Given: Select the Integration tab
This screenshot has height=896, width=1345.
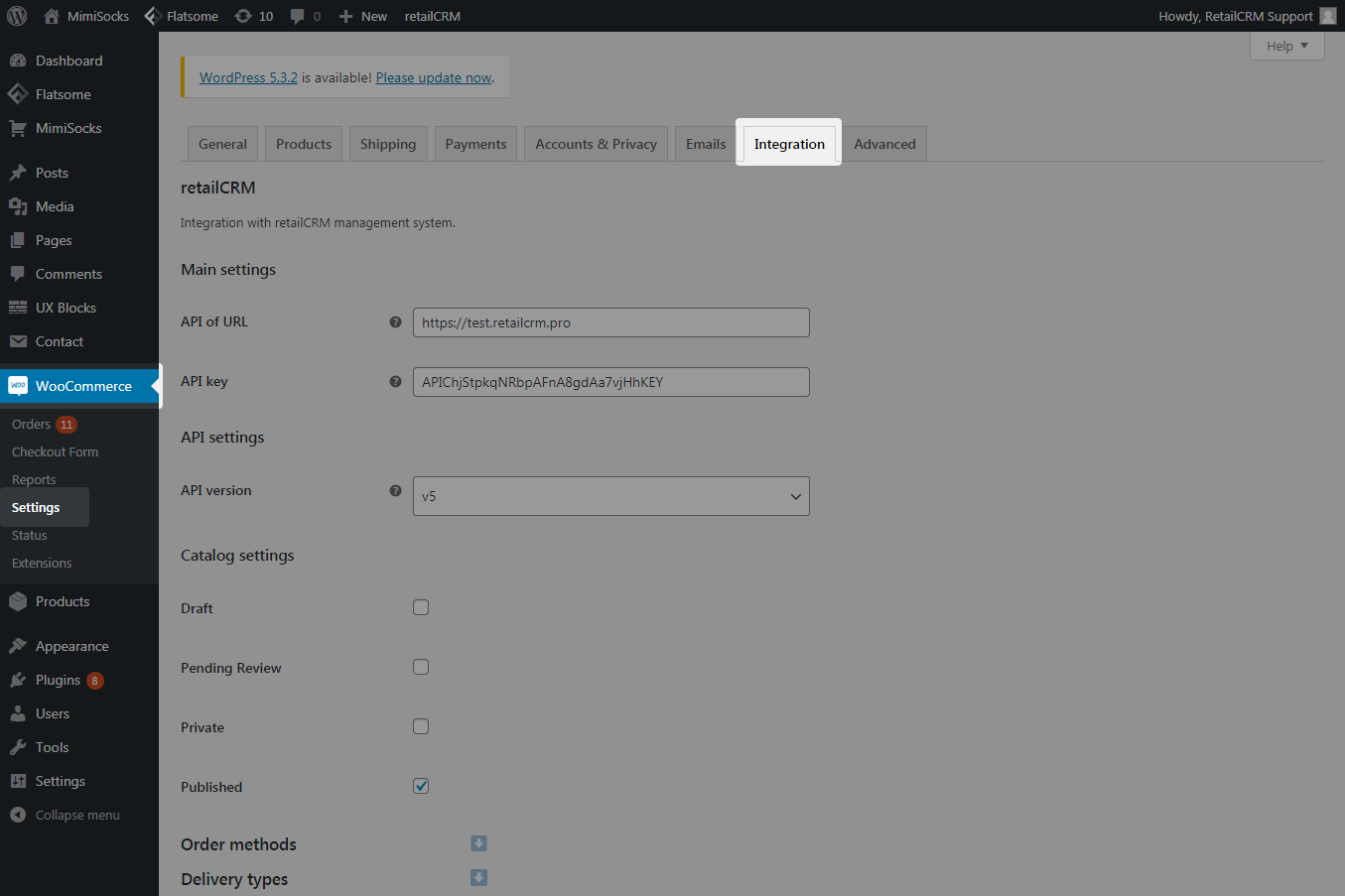Looking at the screenshot, I should [789, 144].
